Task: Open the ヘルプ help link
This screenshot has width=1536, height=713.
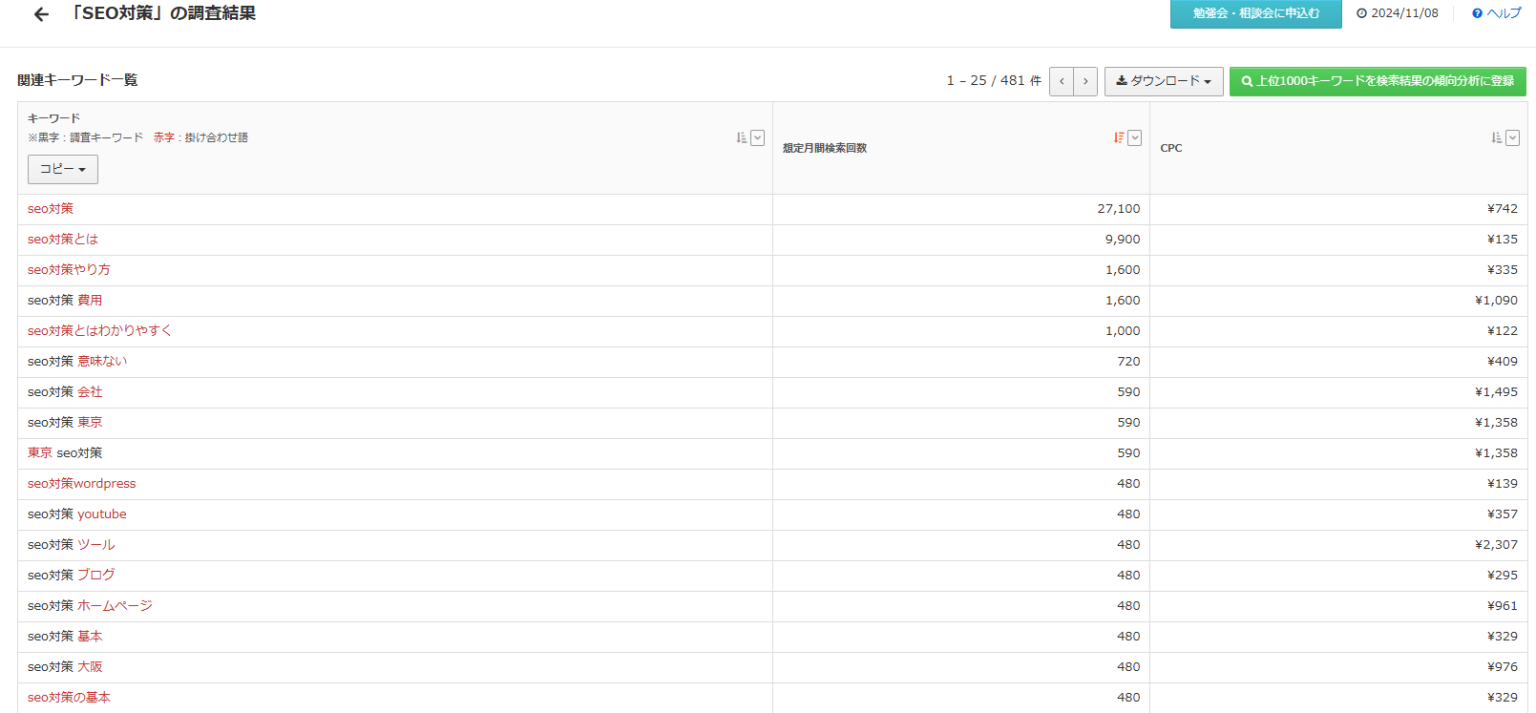Action: coord(1496,14)
